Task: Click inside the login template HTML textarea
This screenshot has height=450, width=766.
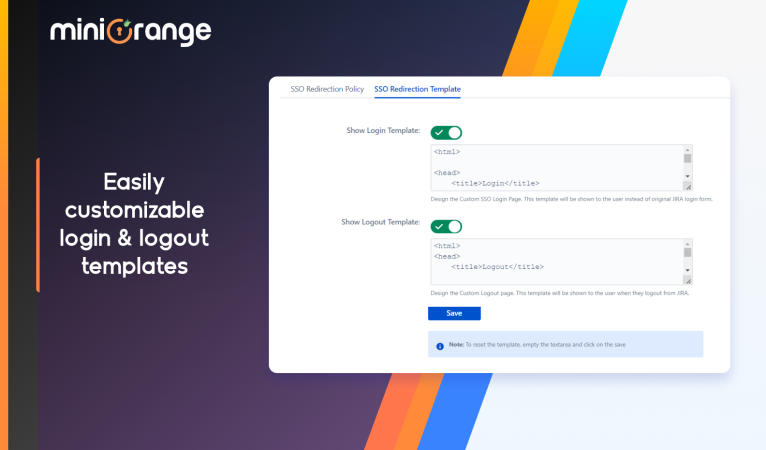Action: click(x=557, y=168)
